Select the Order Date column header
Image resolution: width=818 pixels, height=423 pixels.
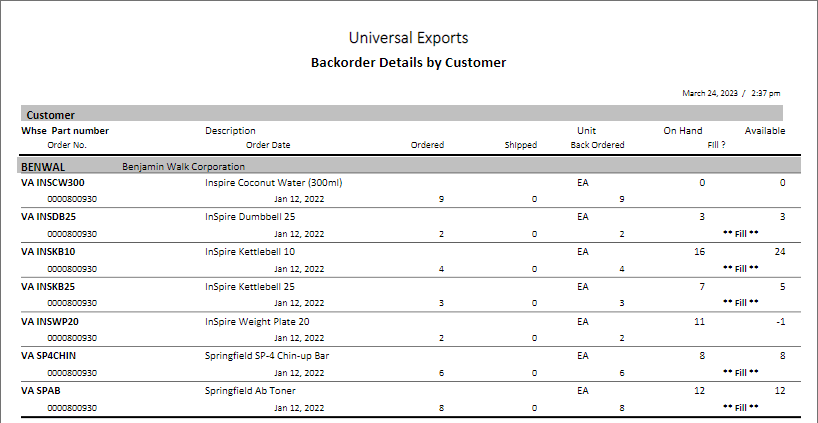click(x=268, y=145)
